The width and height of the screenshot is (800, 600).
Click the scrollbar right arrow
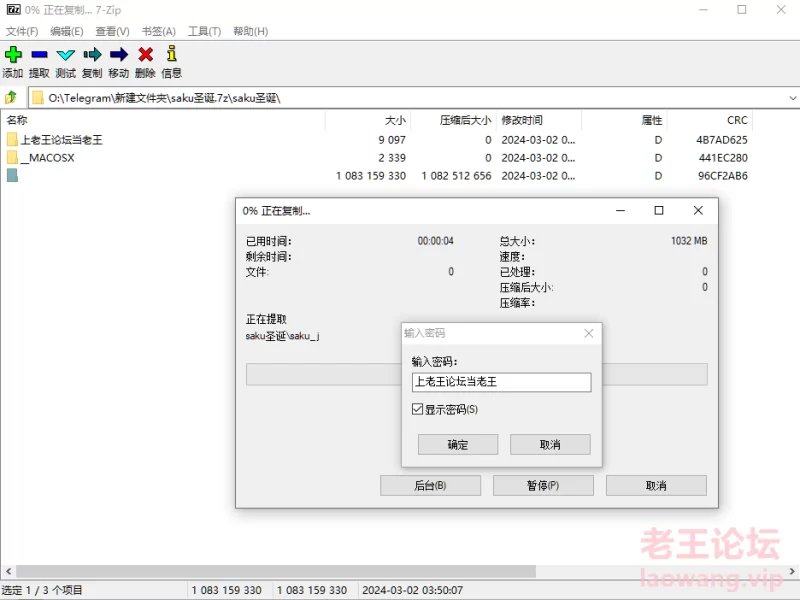point(792,571)
